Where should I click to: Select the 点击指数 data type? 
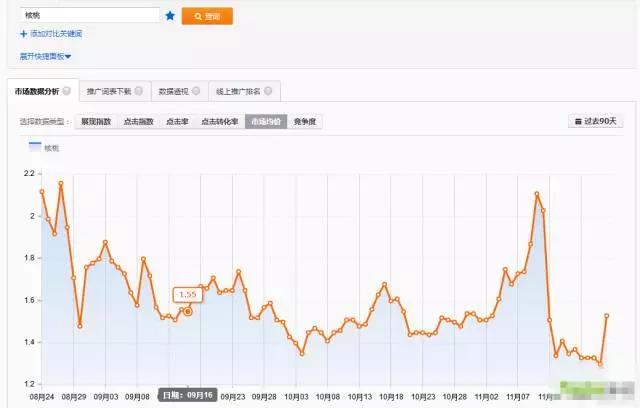pyautogui.click(x=138, y=121)
